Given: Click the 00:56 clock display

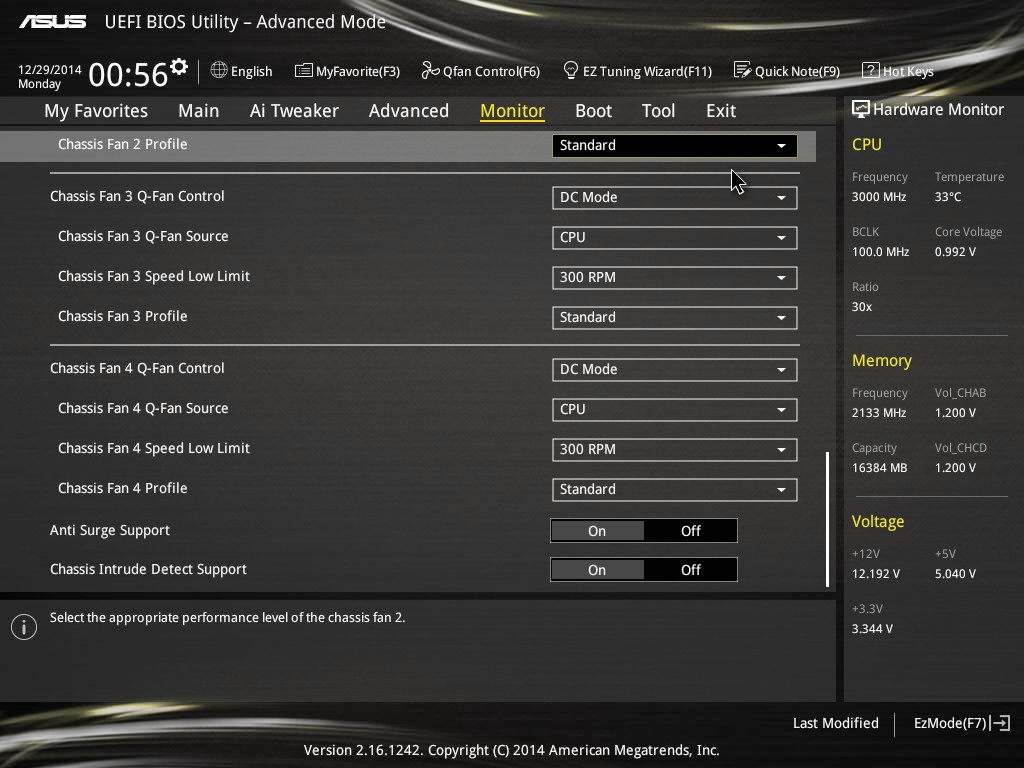Looking at the screenshot, I should (128, 74).
